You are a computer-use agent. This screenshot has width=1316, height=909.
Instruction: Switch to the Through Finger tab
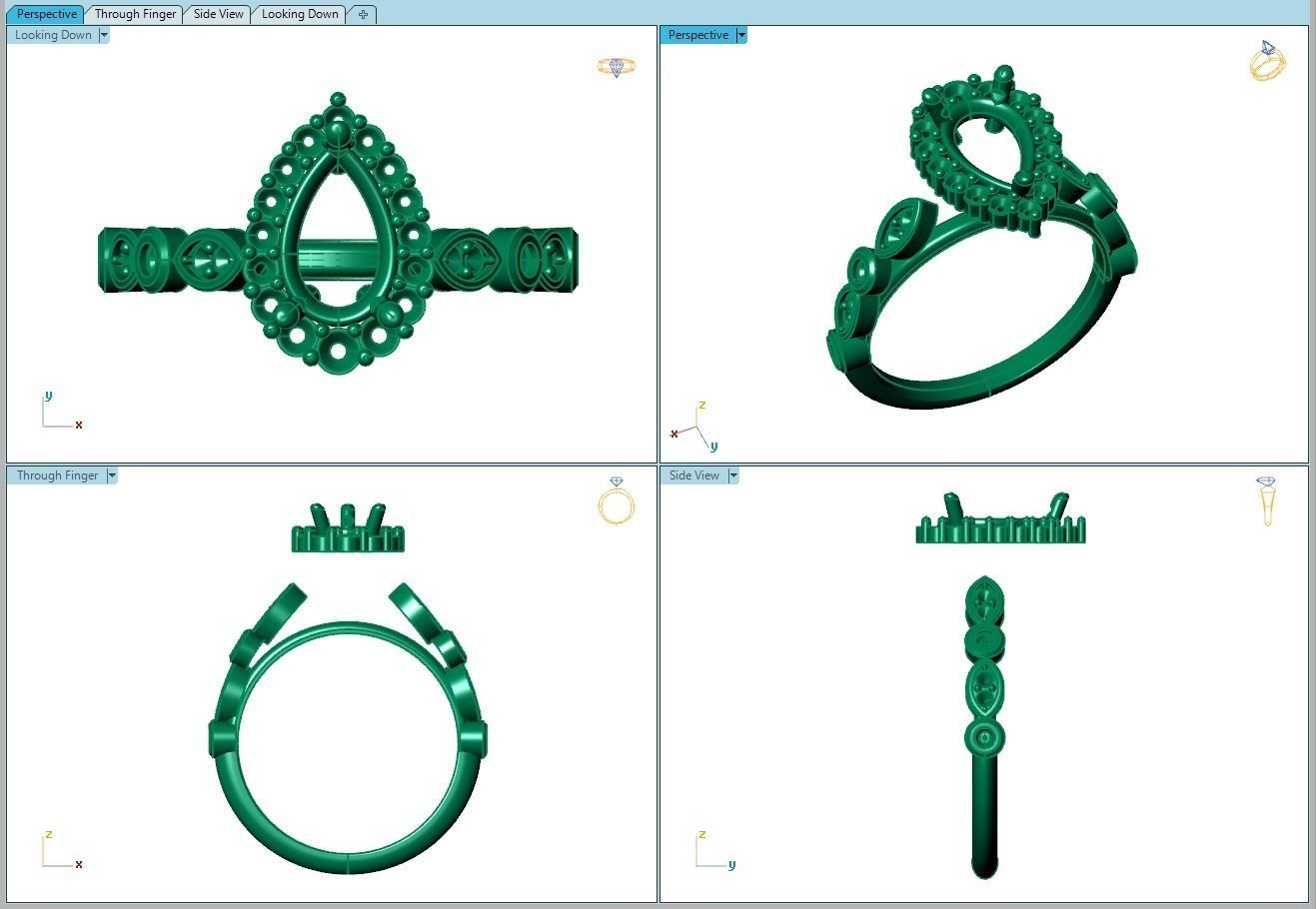point(135,14)
